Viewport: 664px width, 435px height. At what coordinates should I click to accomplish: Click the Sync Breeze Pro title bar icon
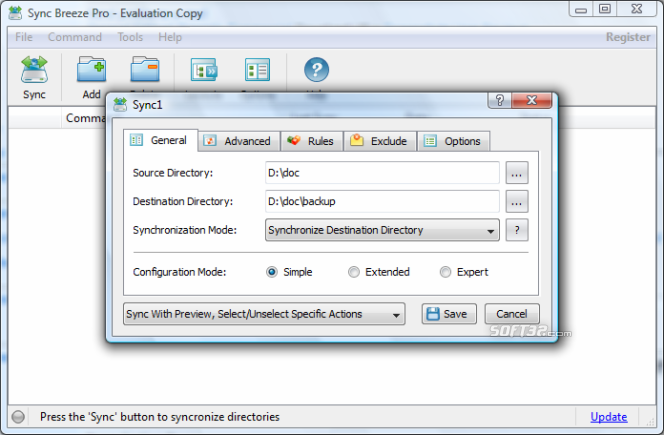pyautogui.click(x=15, y=13)
